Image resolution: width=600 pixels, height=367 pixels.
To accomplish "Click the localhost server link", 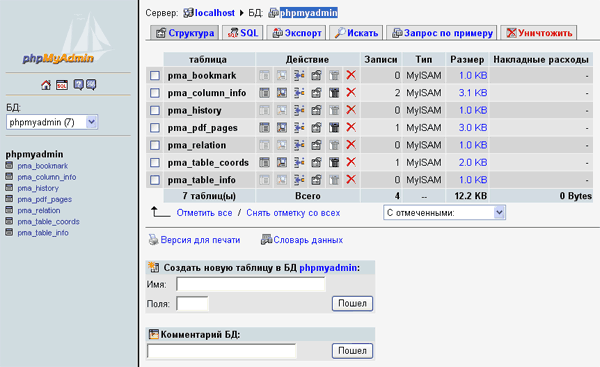I will coord(215,13).
